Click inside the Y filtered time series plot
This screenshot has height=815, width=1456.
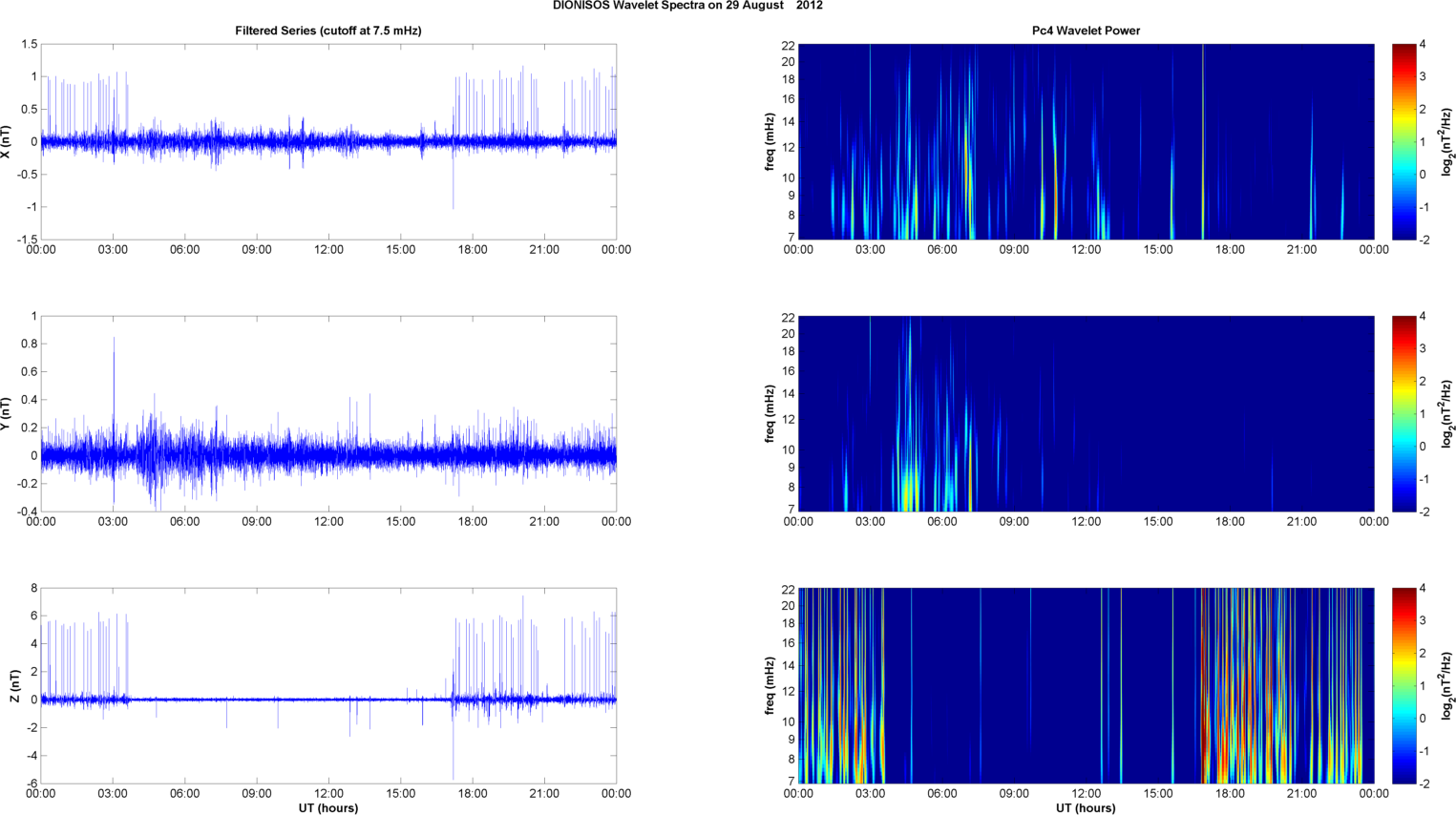(x=328, y=413)
